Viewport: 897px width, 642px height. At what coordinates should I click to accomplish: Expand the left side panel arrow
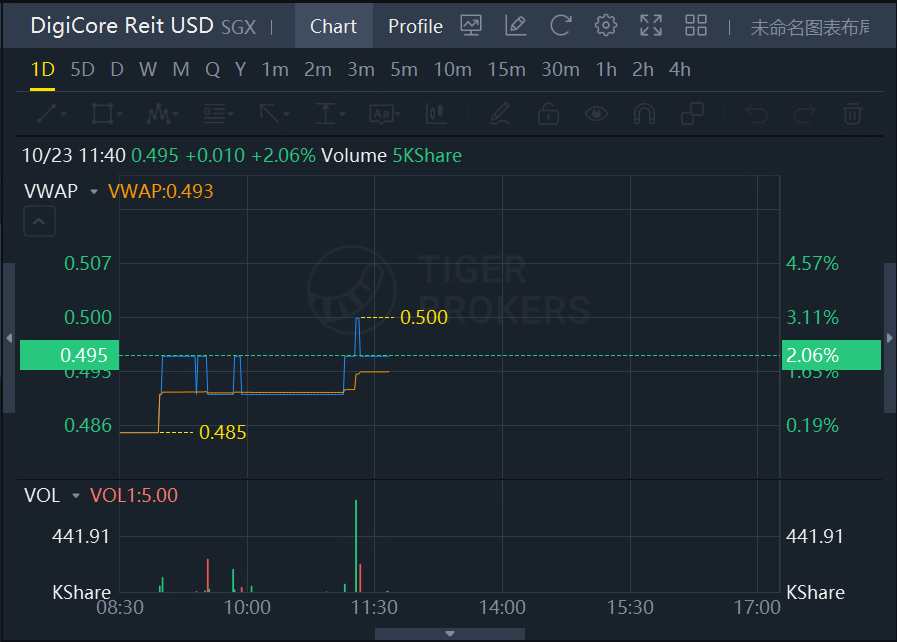[9, 338]
